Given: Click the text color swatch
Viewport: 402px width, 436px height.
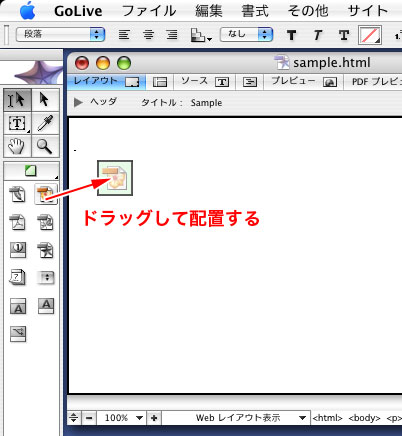Looking at the screenshot, I should [x=370, y=35].
